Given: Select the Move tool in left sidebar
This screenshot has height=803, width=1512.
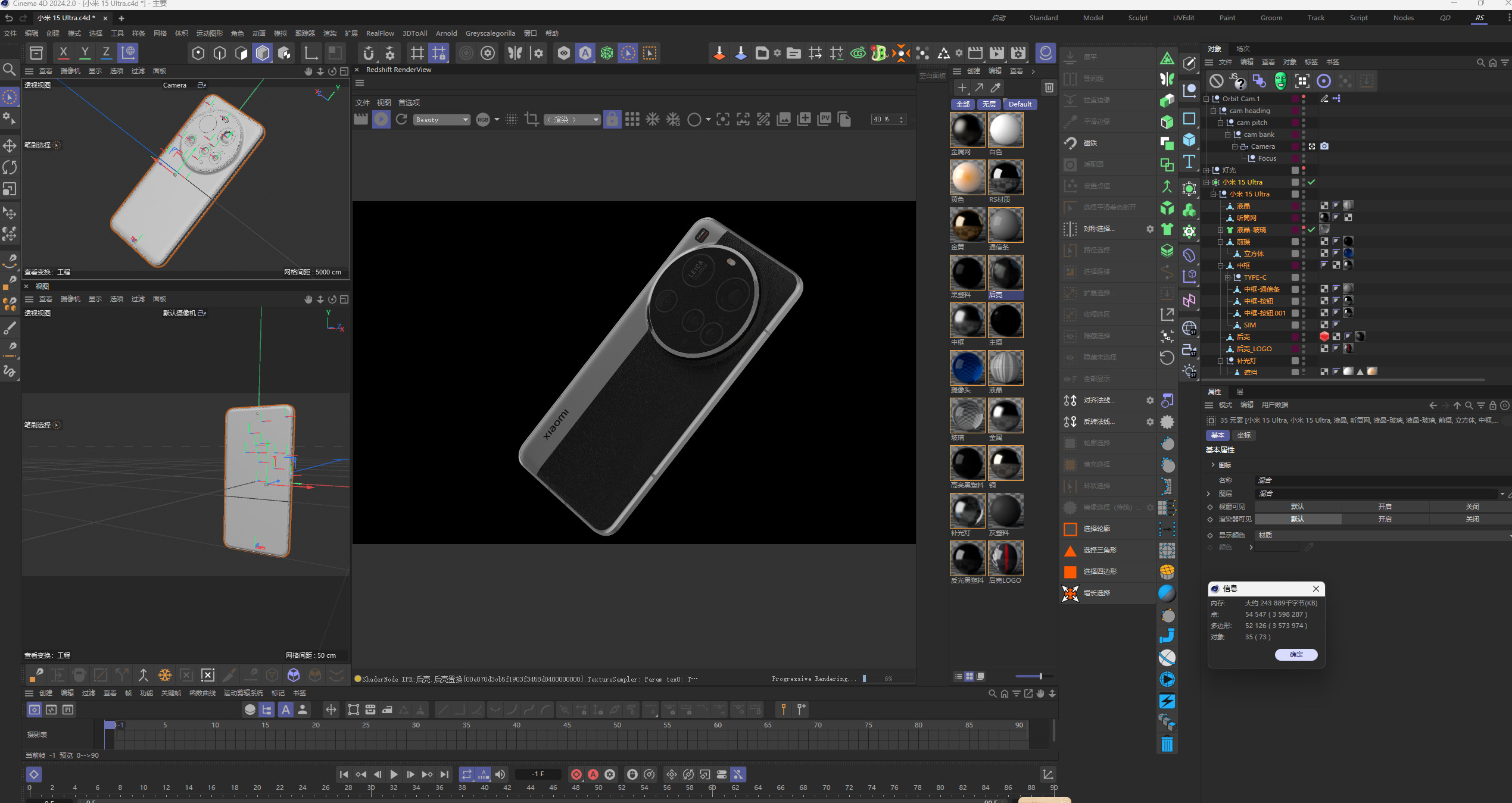Looking at the screenshot, I should (10, 145).
